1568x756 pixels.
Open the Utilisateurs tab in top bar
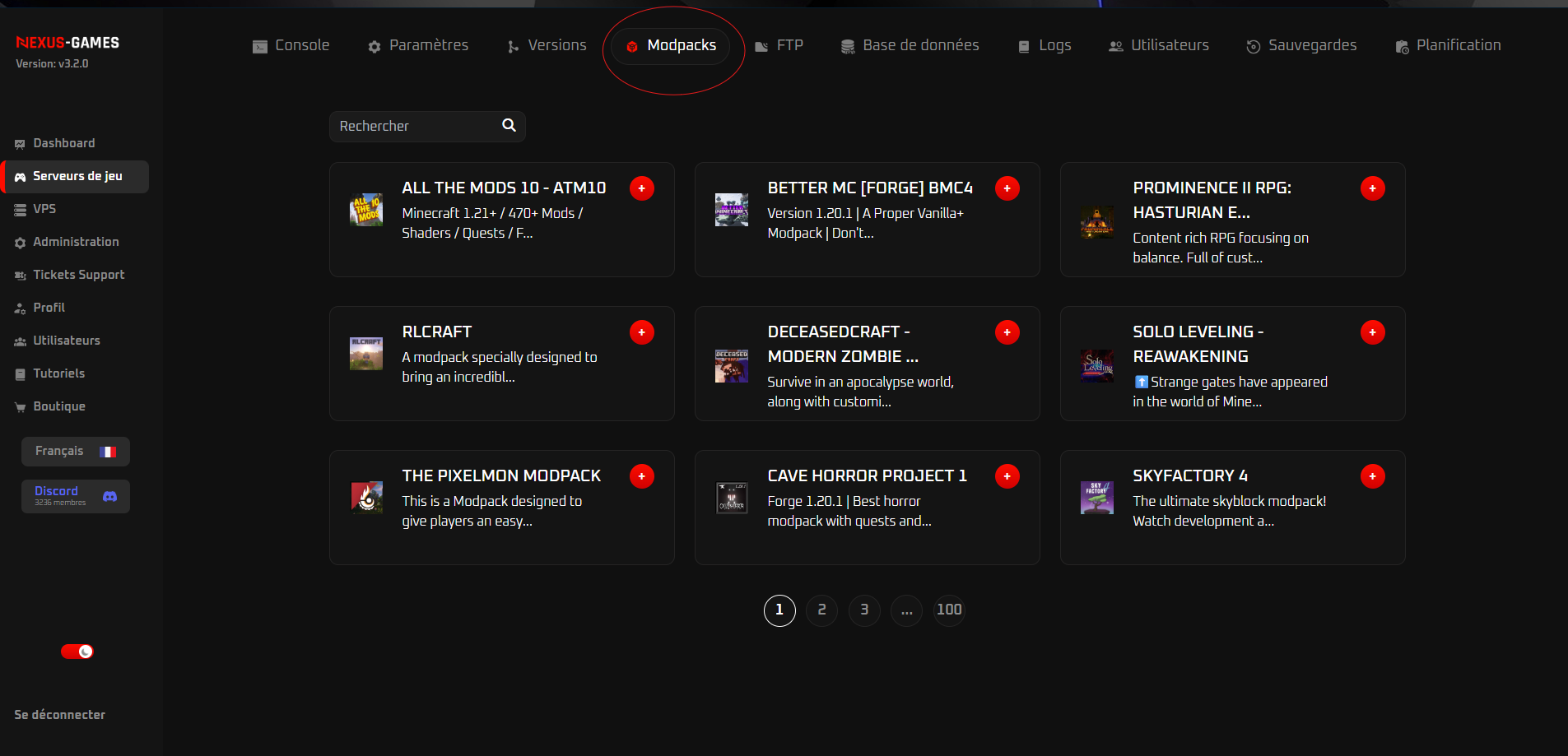click(x=1159, y=46)
